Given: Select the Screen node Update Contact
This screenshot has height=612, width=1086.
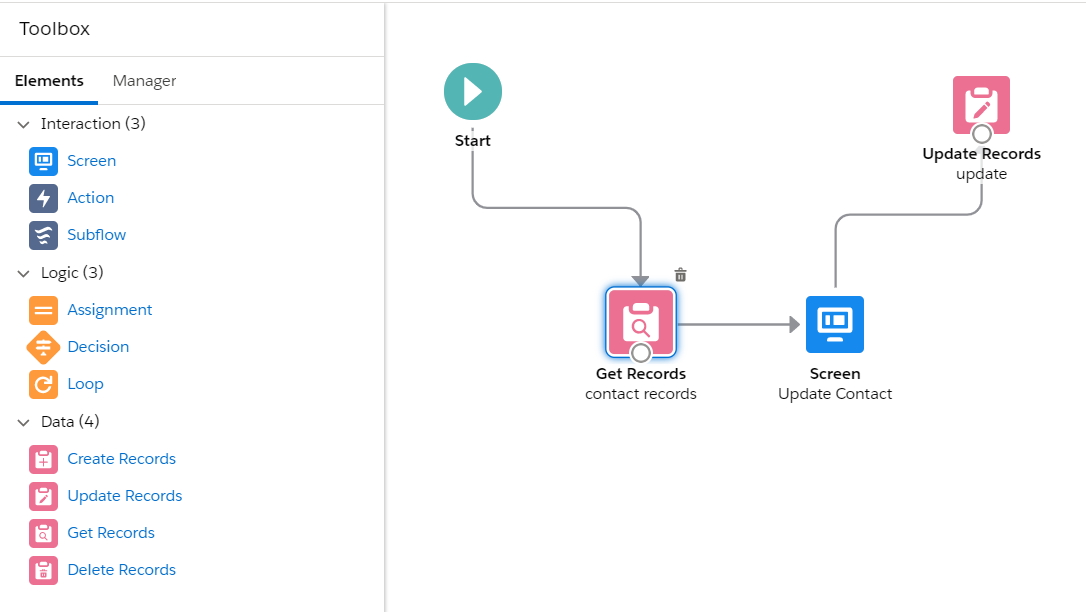Looking at the screenshot, I should click(x=835, y=324).
